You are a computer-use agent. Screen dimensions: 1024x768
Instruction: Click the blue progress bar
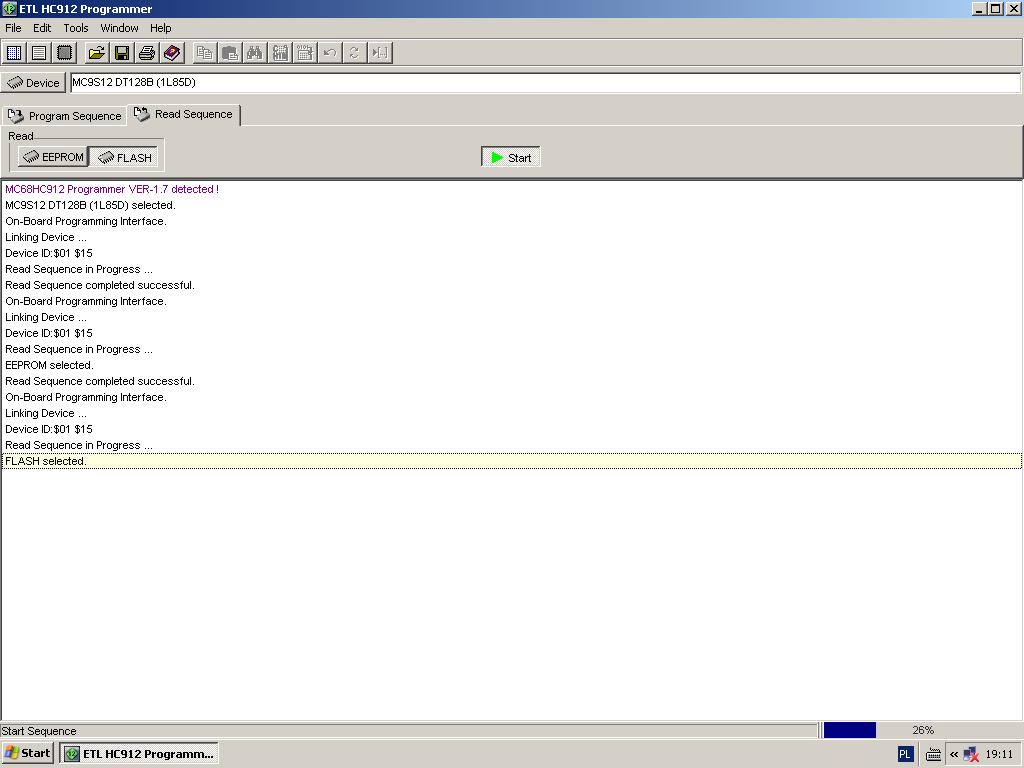[x=850, y=730]
